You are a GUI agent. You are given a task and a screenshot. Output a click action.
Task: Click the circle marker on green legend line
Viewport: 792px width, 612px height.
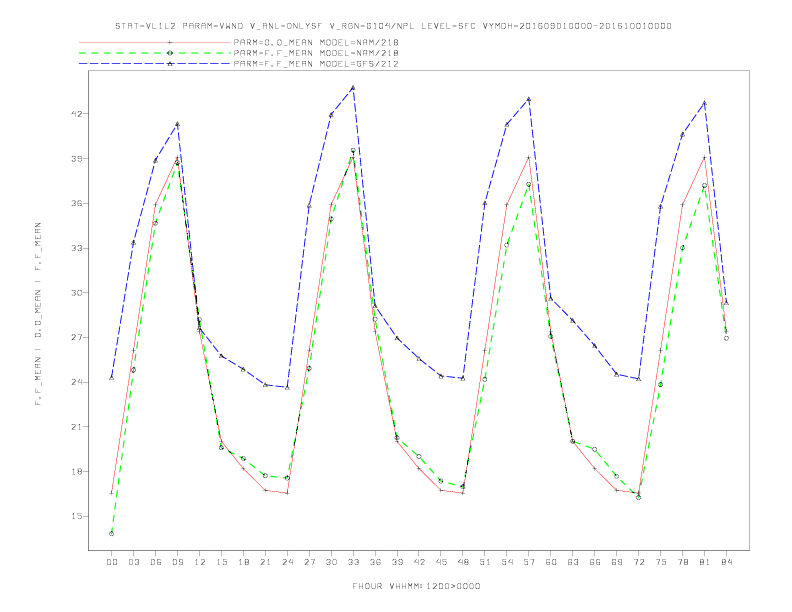[x=170, y=53]
